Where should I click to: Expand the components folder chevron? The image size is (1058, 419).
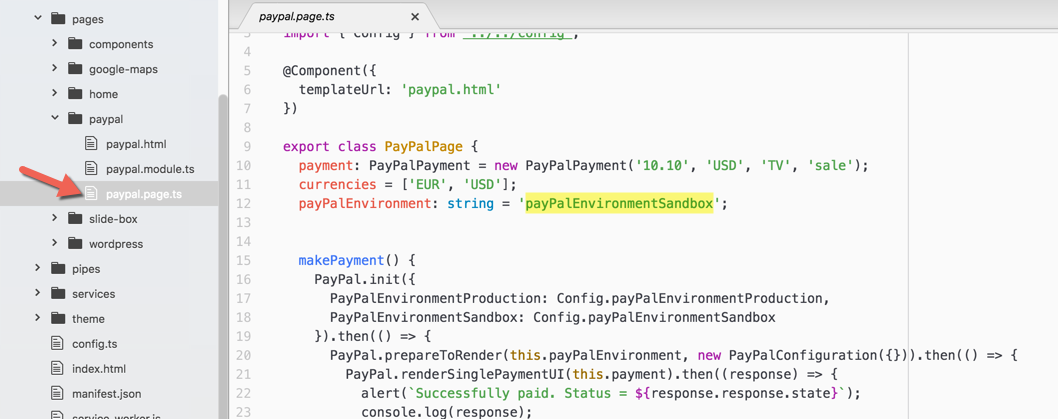tap(55, 44)
